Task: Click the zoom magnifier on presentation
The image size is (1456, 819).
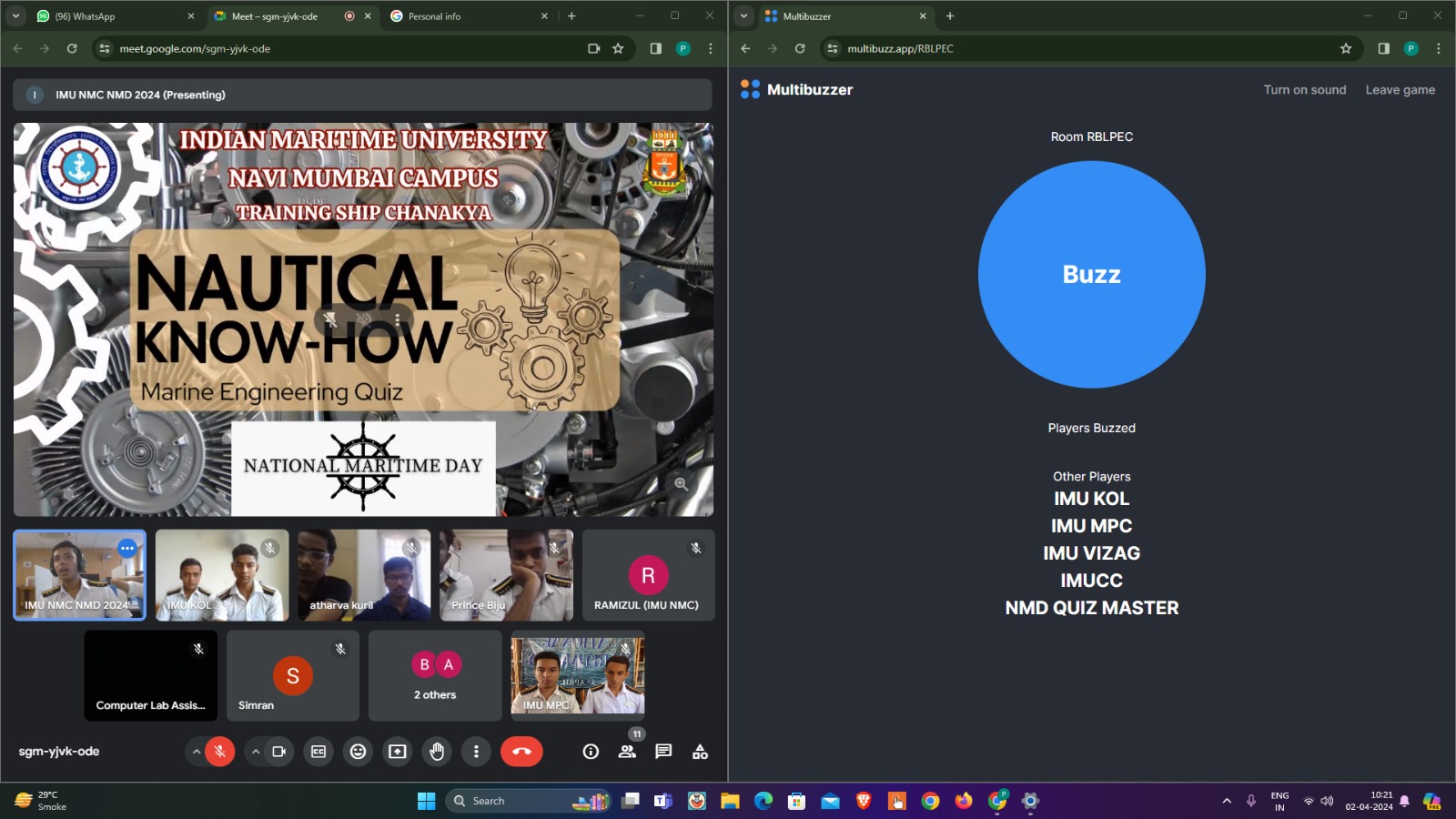Action: [681, 484]
